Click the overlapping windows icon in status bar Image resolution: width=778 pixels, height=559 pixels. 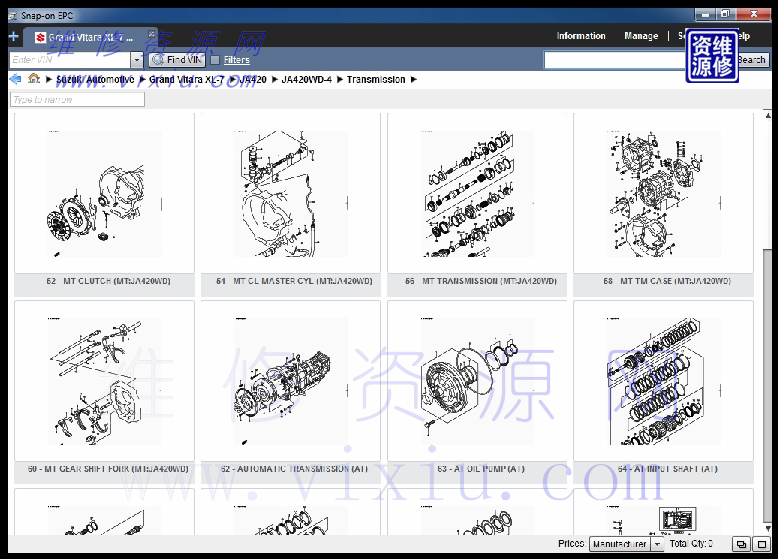(x=741, y=544)
